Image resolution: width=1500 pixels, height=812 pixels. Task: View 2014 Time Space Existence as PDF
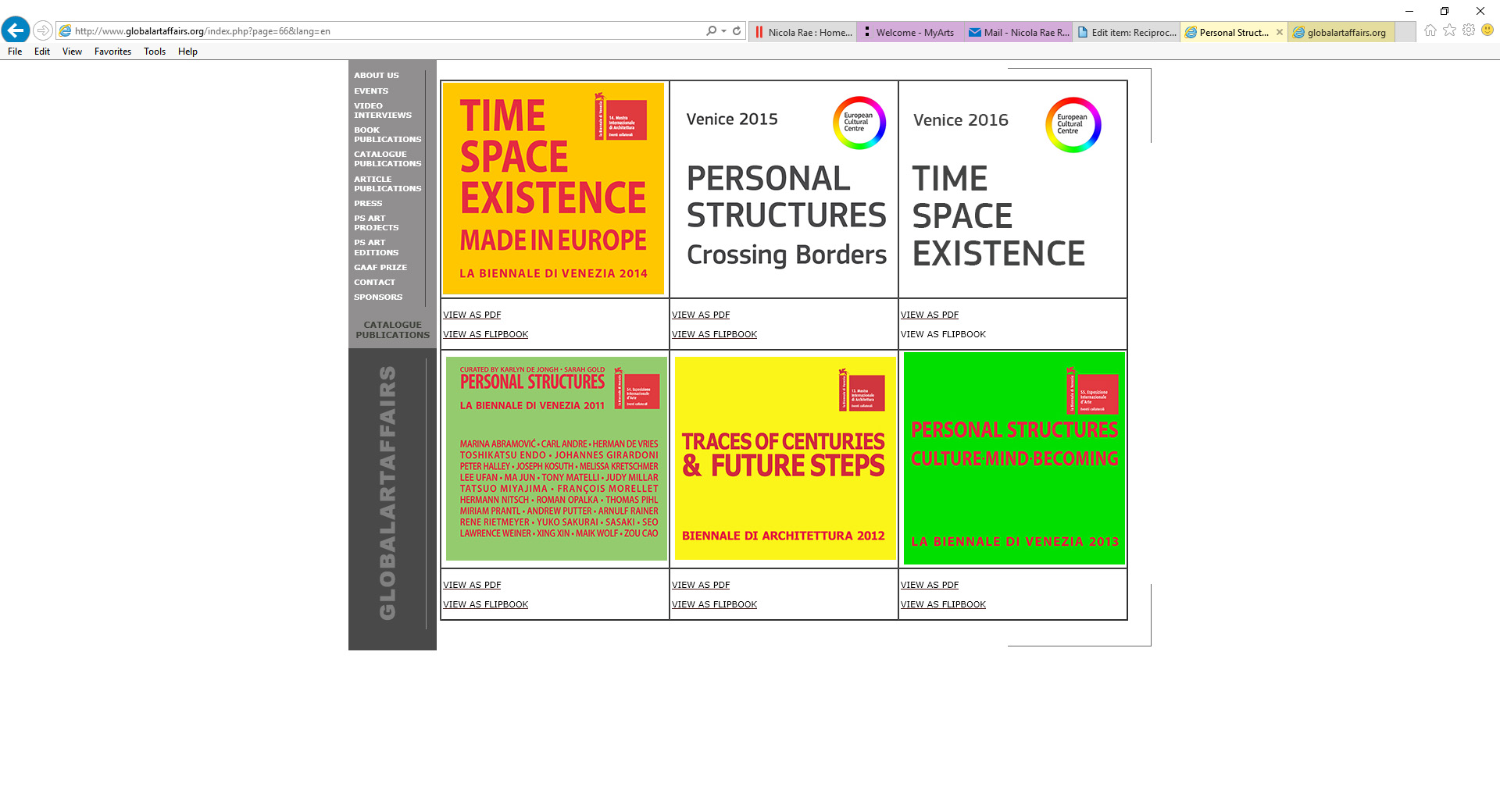[472, 315]
